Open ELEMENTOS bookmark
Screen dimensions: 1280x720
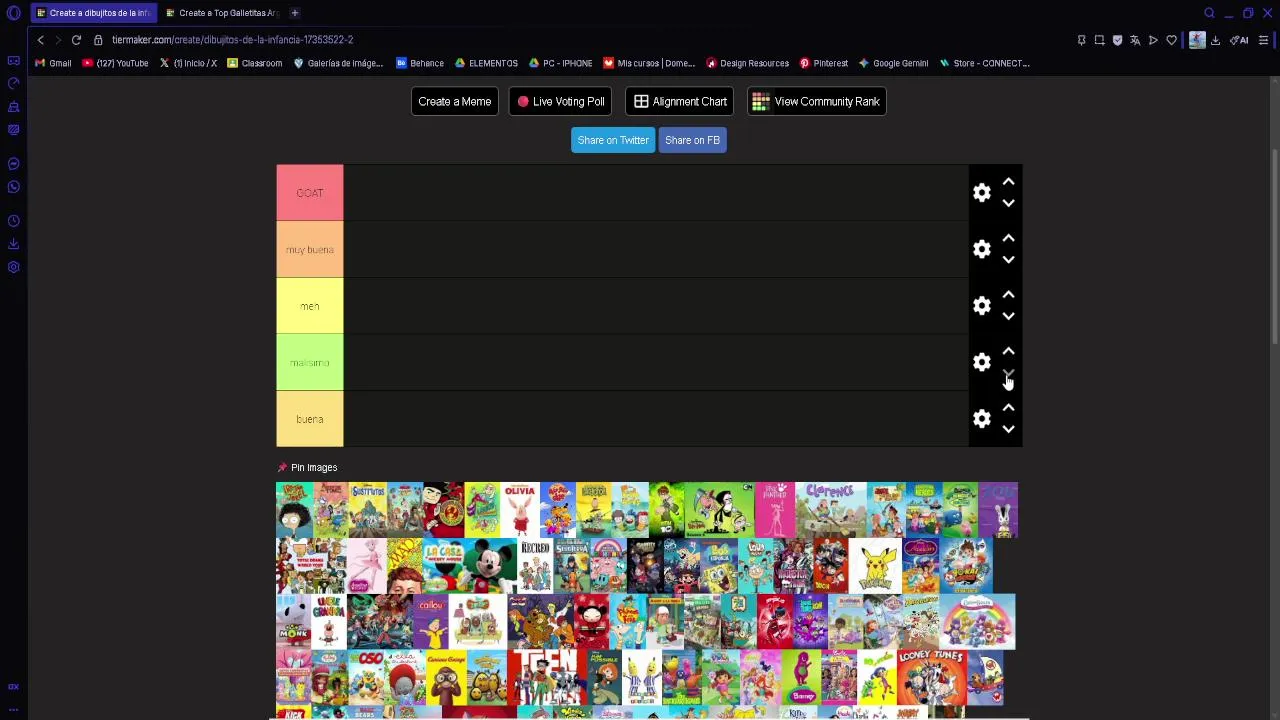tap(486, 63)
